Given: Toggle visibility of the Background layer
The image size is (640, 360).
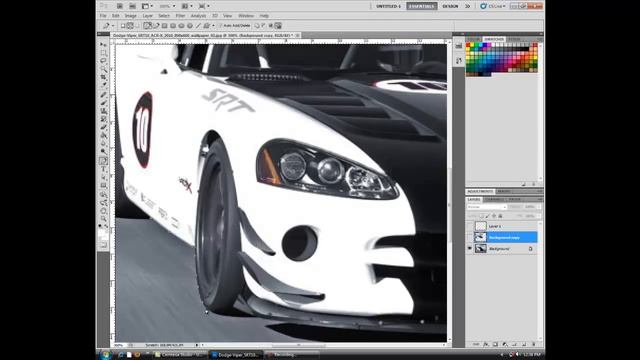Looking at the screenshot, I should pyautogui.click(x=469, y=248).
